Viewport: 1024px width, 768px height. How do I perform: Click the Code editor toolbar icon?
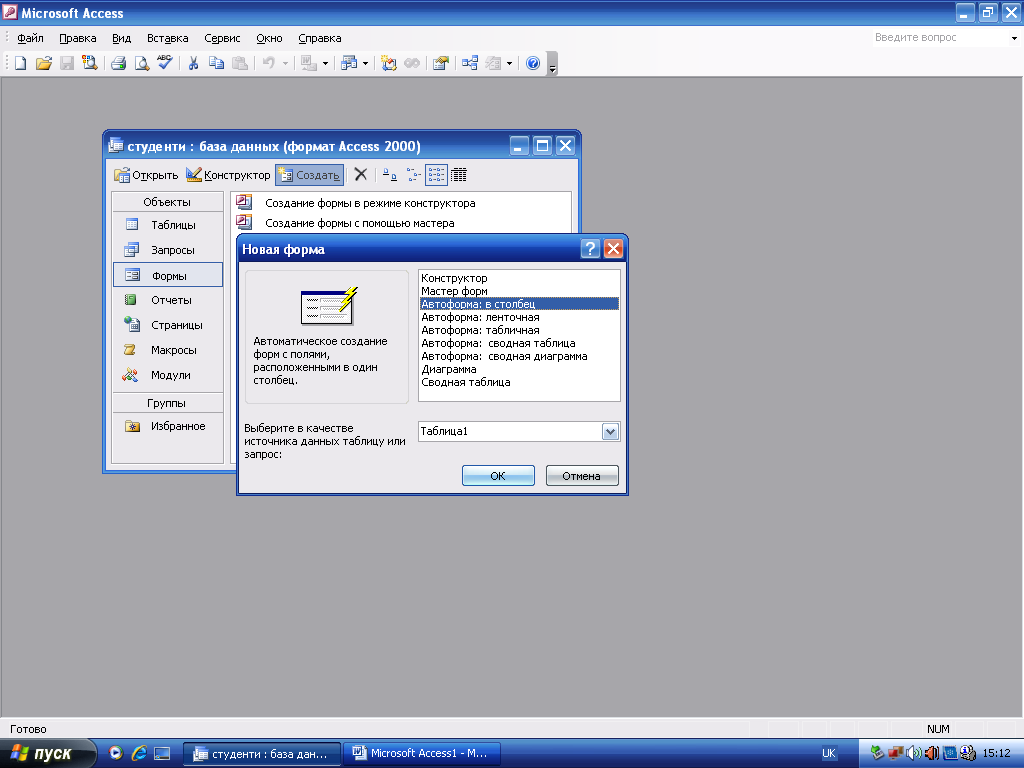(x=389, y=63)
